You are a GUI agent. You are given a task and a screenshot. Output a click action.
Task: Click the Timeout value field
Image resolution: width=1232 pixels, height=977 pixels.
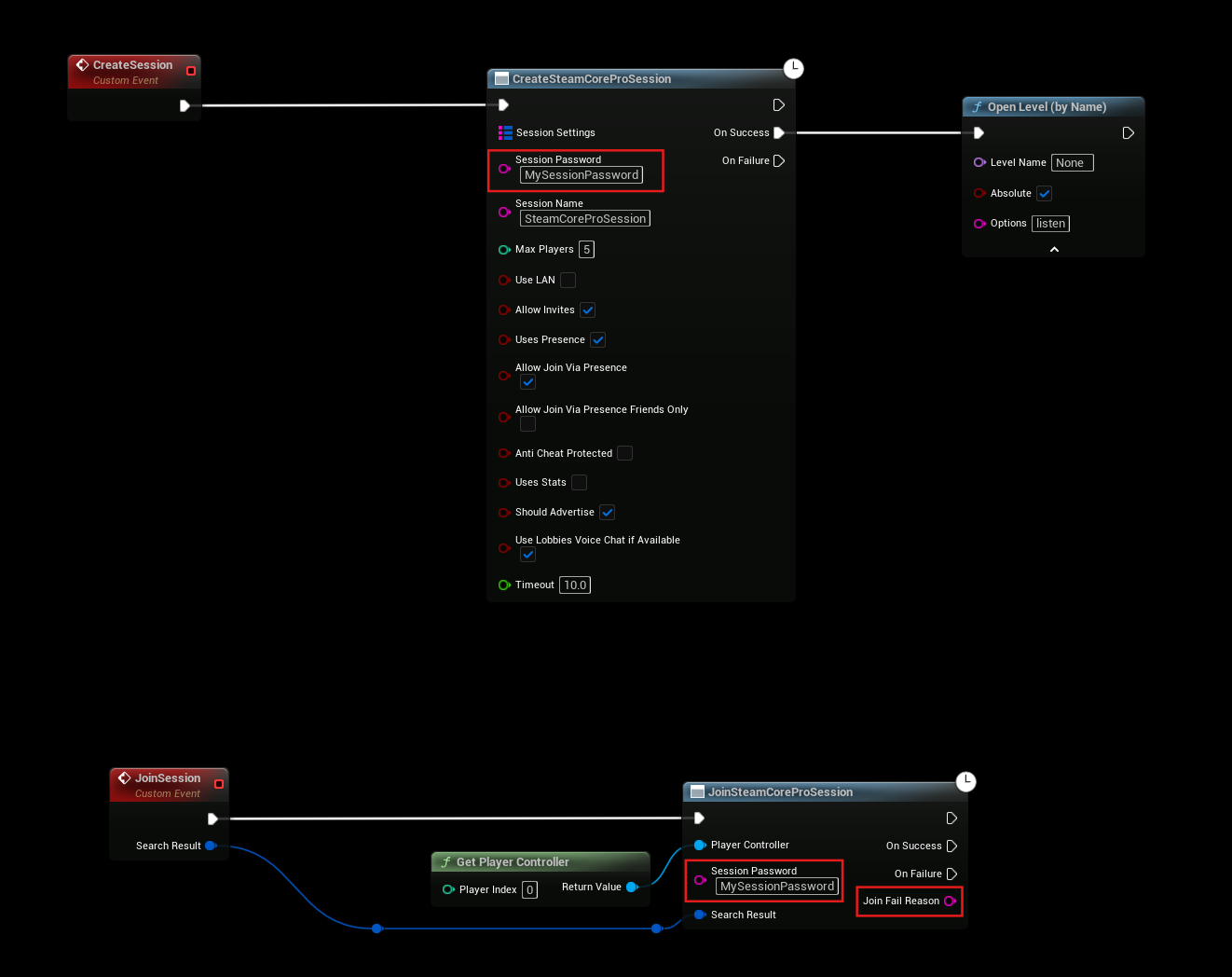pyautogui.click(x=575, y=585)
